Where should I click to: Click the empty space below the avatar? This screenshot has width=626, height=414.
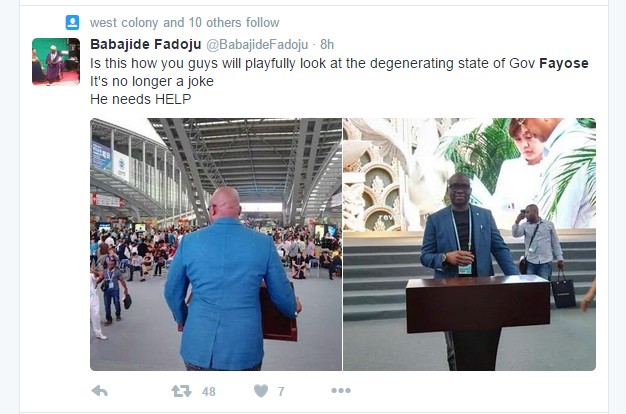click(56, 240)
